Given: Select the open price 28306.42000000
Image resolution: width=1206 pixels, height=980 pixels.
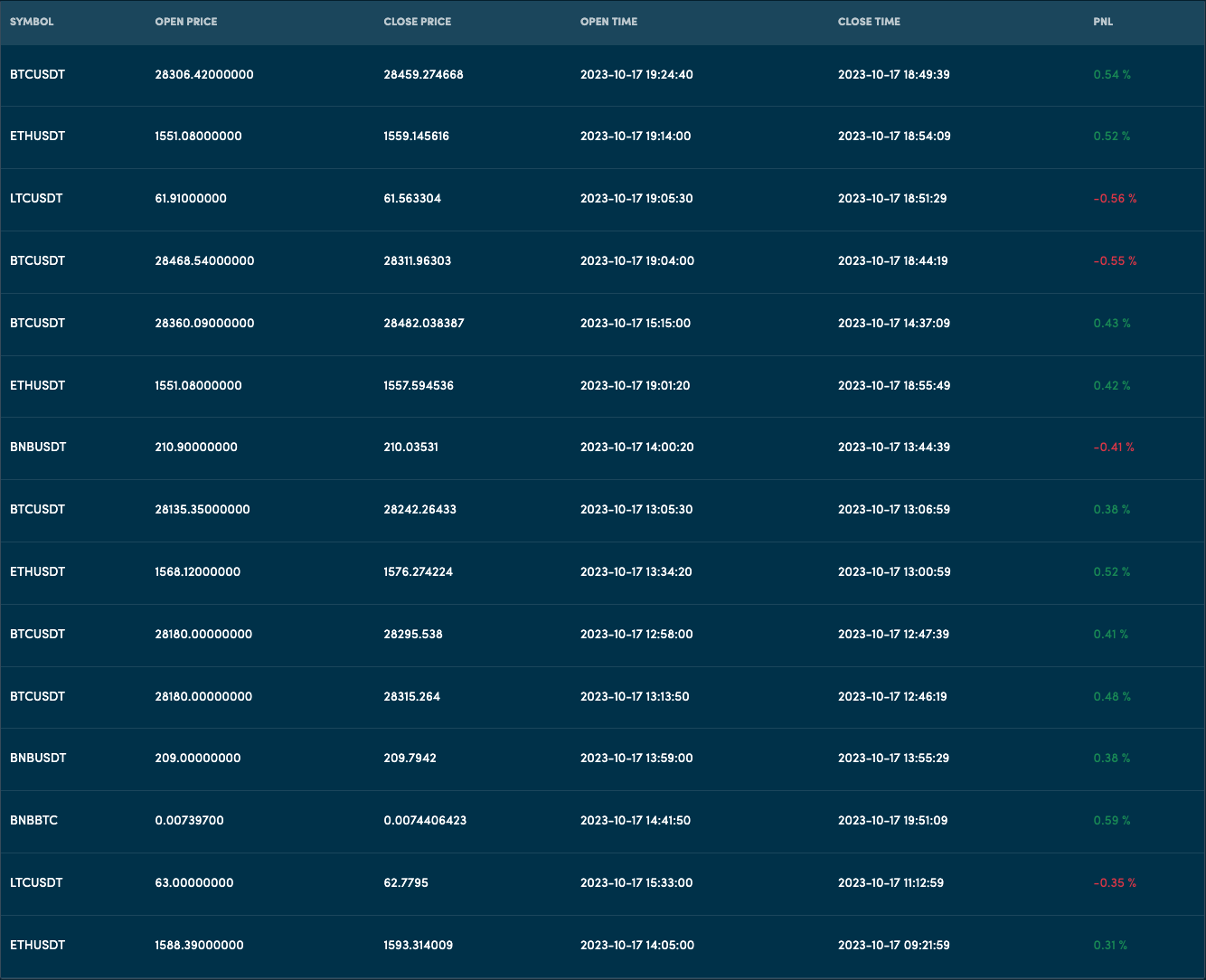Looking at the screenshot, I should pyautogui.click(x=204, y=75).
